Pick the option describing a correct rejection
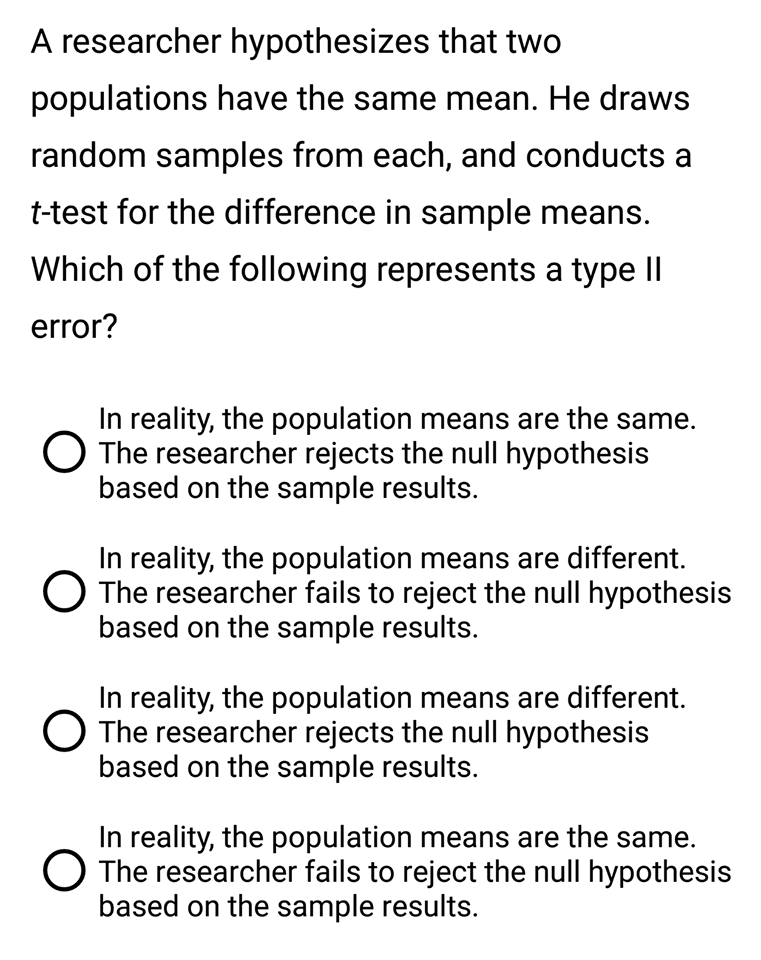 click(x=63, y=732)
